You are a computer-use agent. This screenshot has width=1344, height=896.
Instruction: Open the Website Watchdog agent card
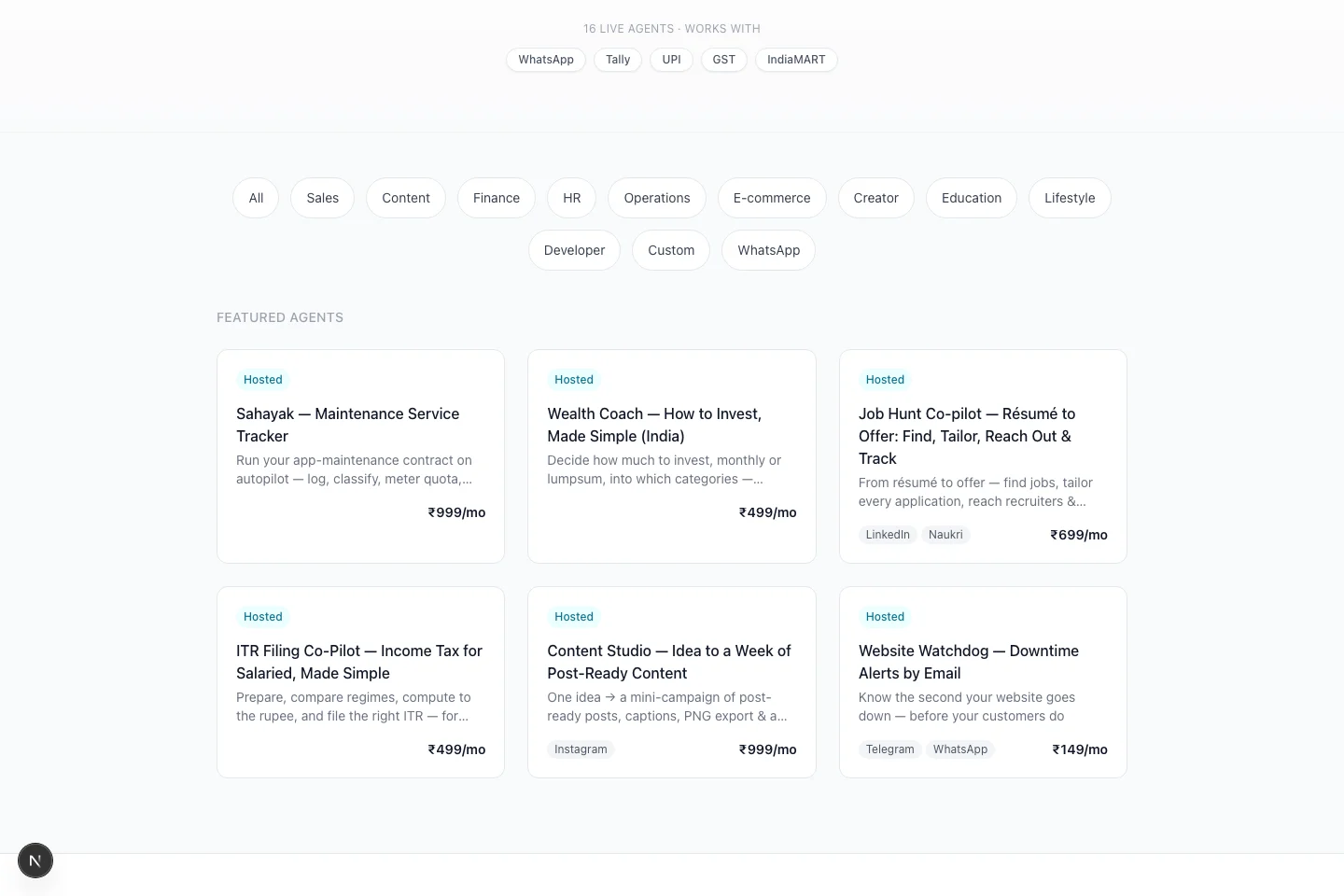point(983,682)
